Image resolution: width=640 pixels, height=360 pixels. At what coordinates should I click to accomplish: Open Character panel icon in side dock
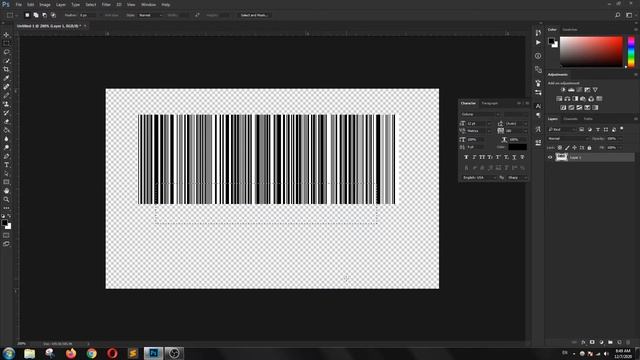(x=538, y=106)
